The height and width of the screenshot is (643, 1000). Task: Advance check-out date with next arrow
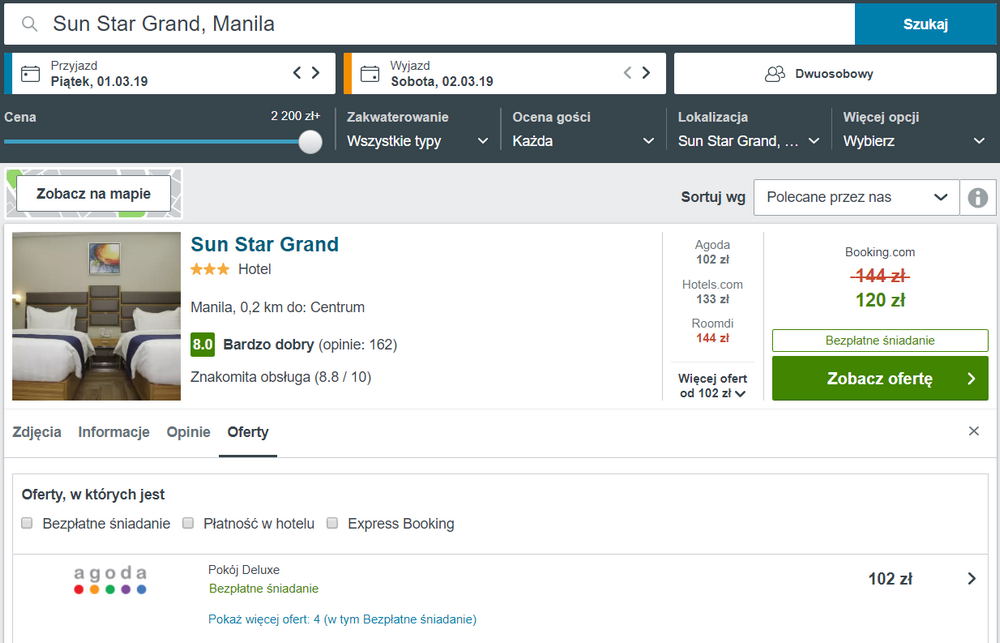pyautogui.click(x=646, y=73)
